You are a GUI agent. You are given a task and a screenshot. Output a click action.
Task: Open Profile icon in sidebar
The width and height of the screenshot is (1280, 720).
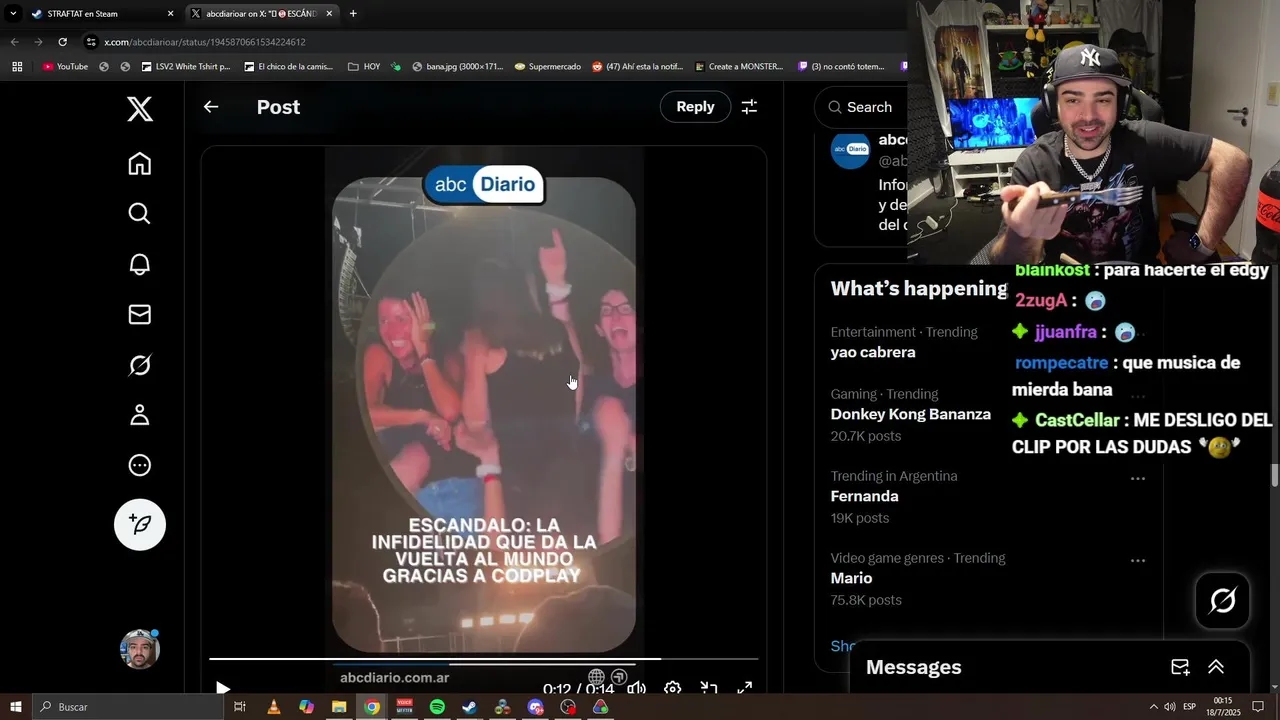point(140,415)
